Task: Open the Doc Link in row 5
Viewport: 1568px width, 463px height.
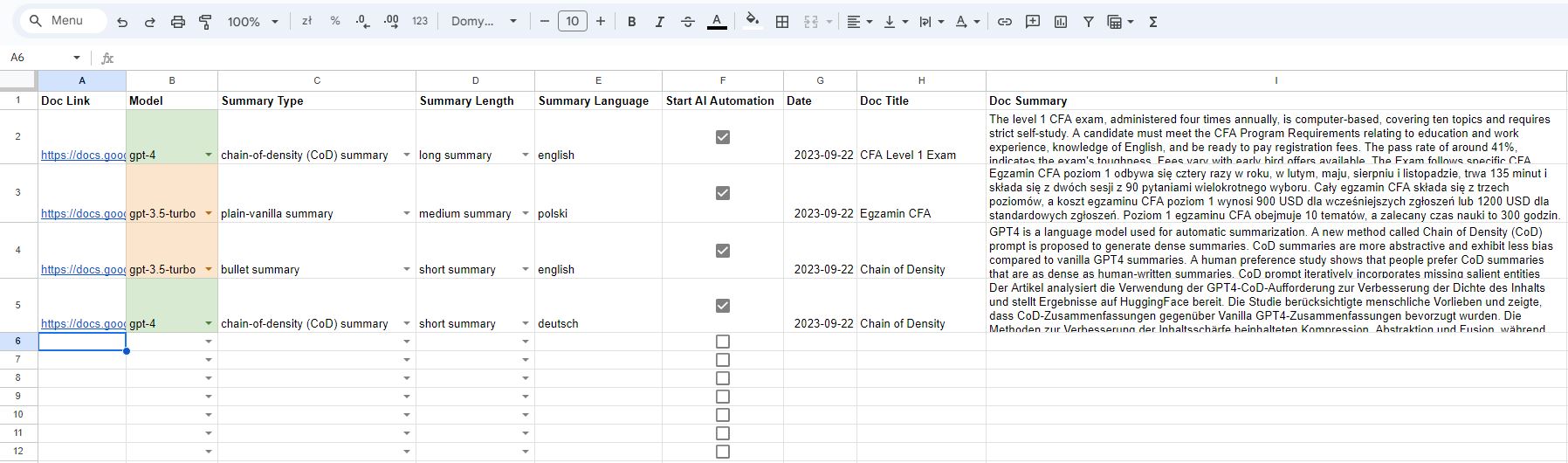Action: (83, 323)
